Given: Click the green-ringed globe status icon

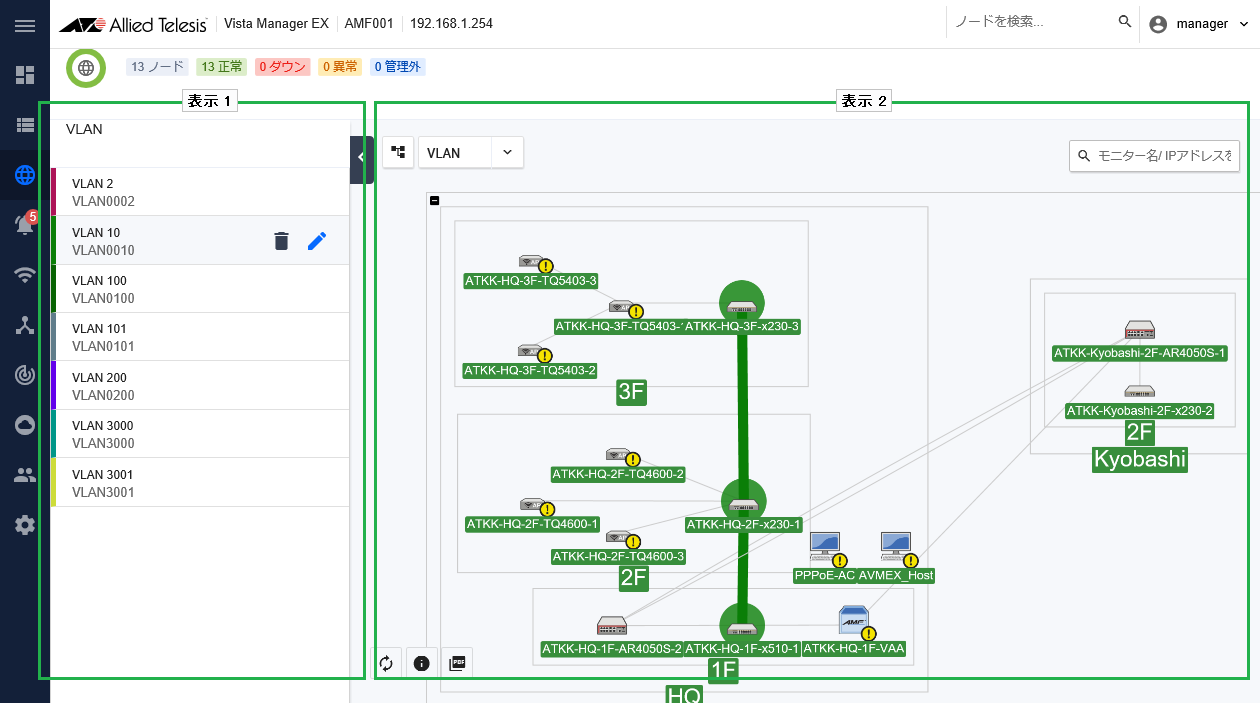Looking at the screenshot, I should [x=86, y=68].
